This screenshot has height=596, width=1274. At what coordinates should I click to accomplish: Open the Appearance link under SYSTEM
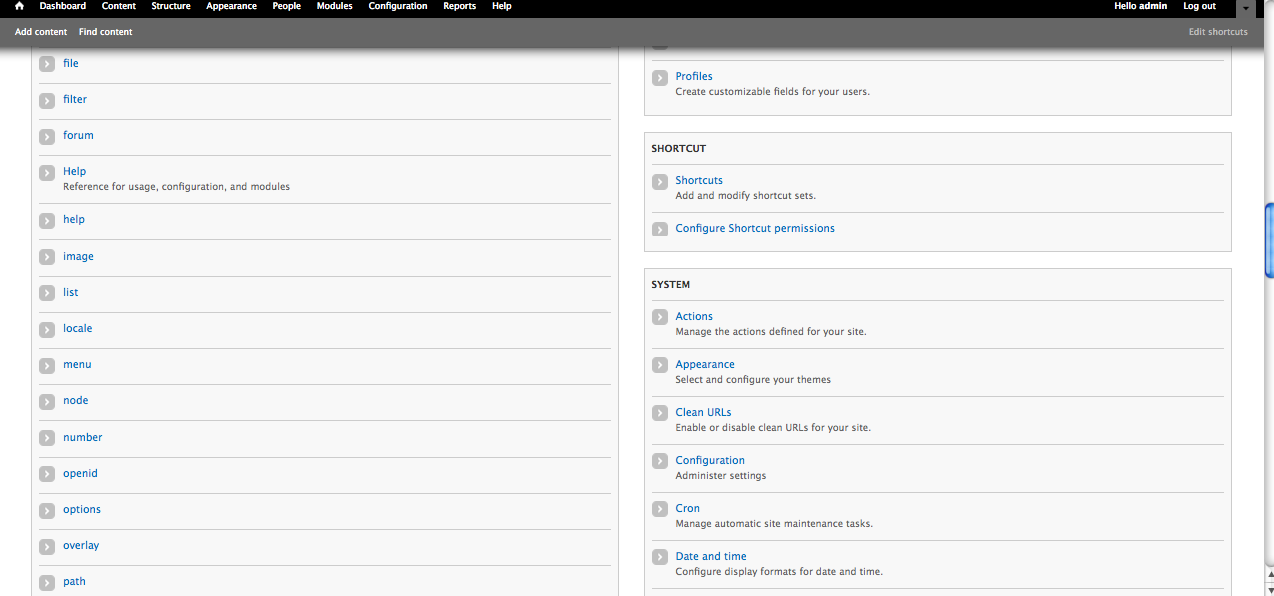tap(705, 364)
